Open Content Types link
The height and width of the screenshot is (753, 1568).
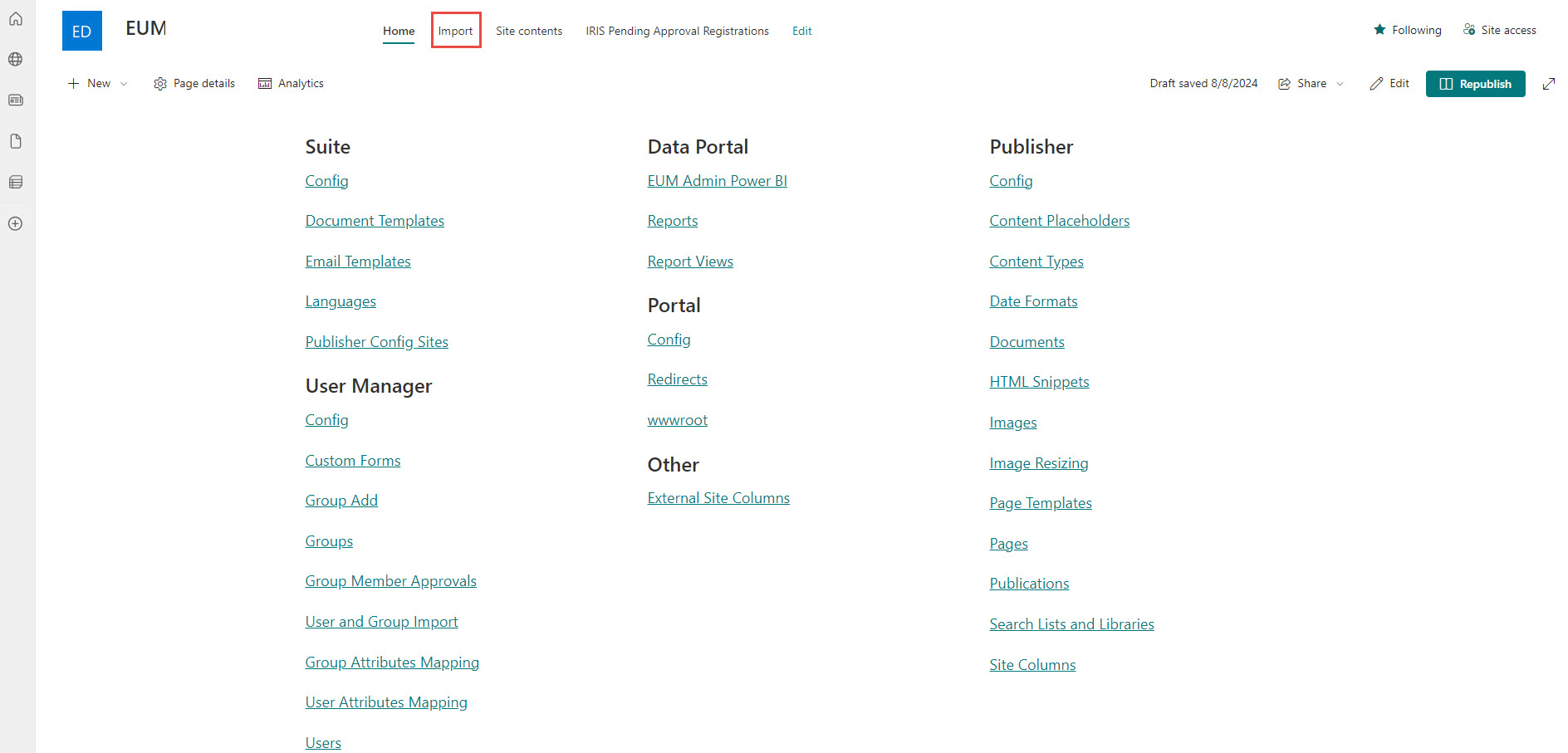[x=1036, y=262]
